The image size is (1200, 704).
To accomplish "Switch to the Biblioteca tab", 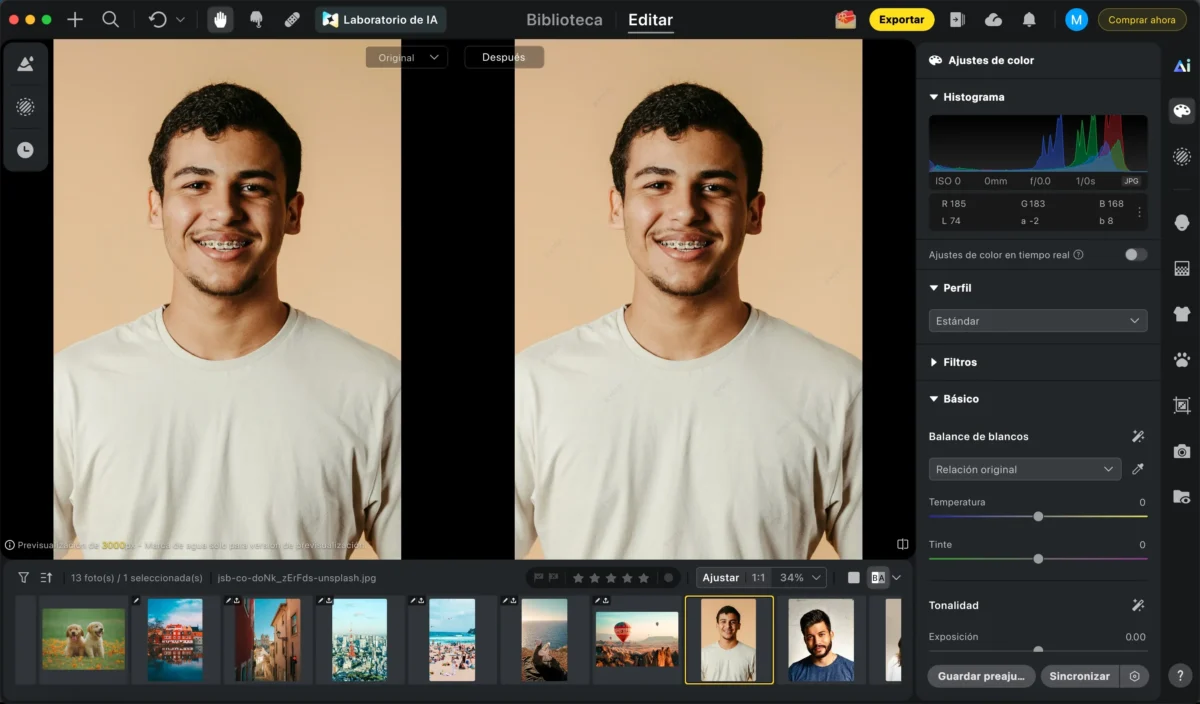I will click(x=564, y=20).
